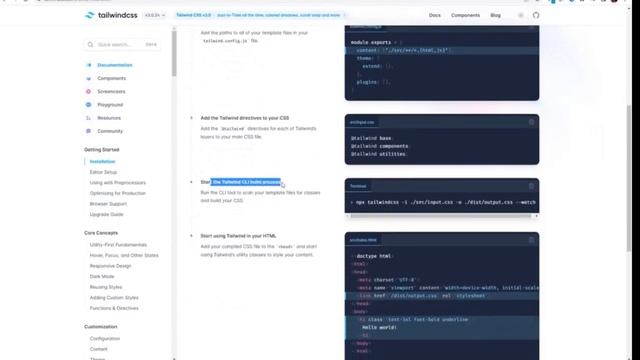
Task: Click the tailwindcss logo in header
Action: [111, 15]
